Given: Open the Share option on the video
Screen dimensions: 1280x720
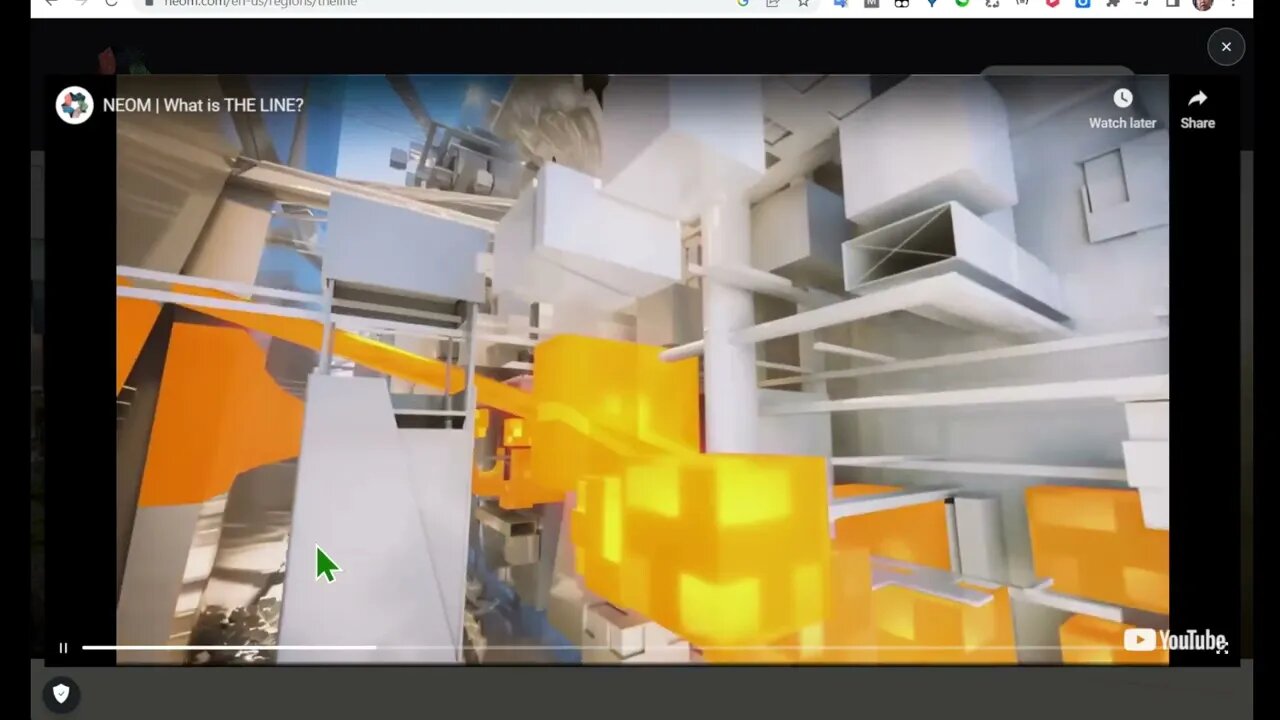Looking at the screenshot, I should [1197, 109].
